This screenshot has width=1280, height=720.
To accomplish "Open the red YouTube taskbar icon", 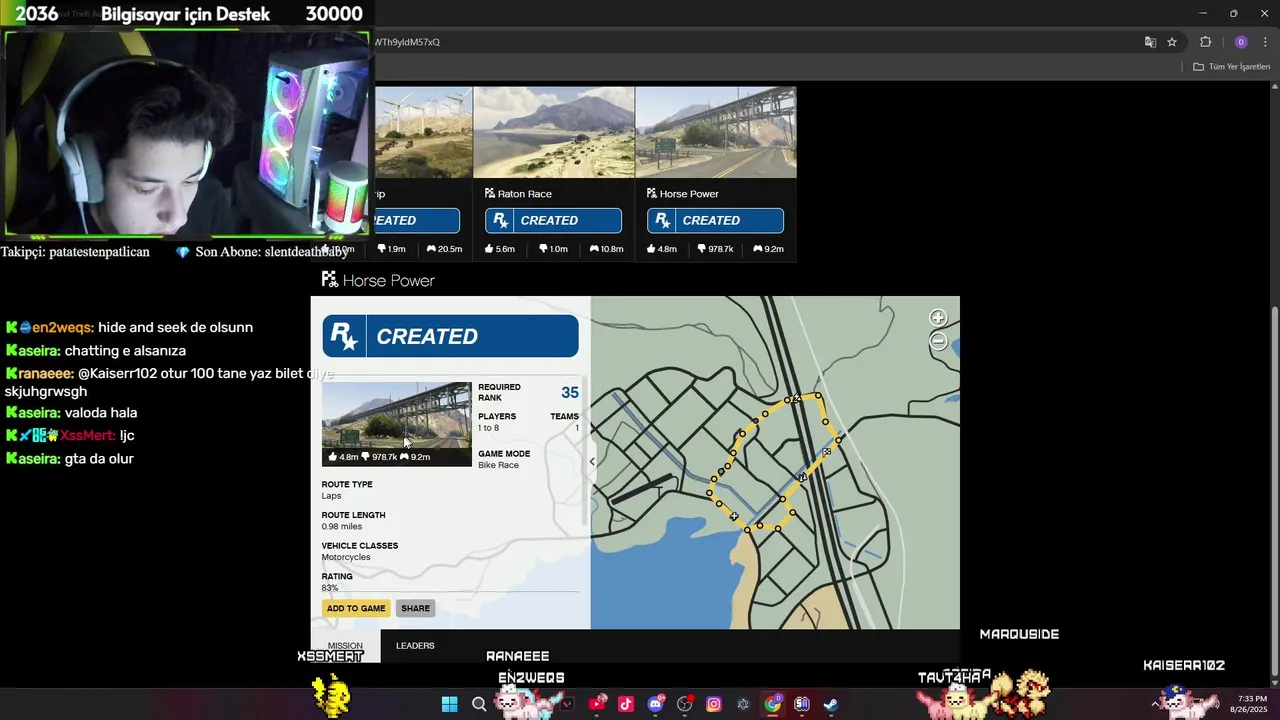I will (597, 704).
